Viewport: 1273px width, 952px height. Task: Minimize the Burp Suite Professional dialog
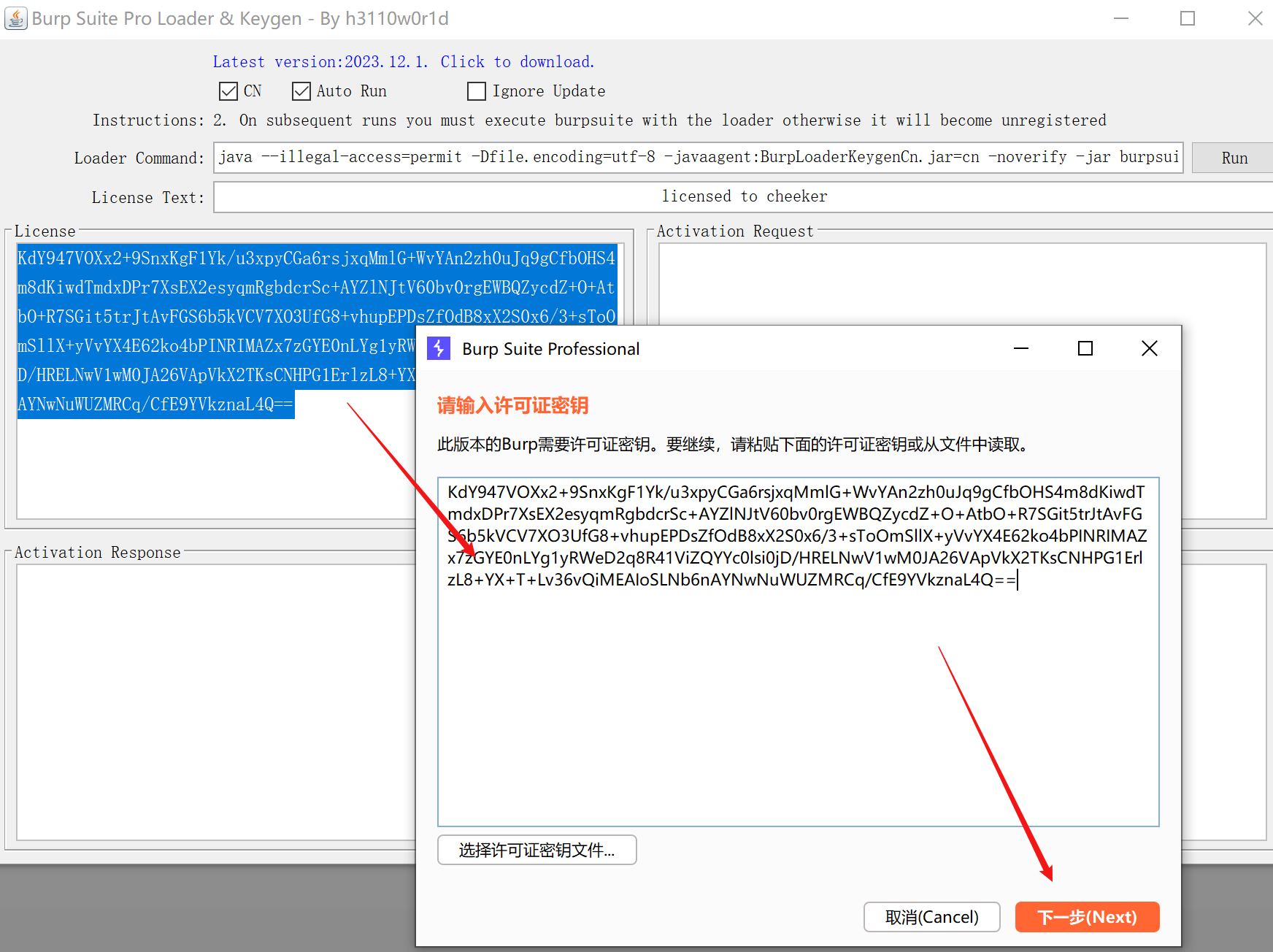[x=1021, y=348]
